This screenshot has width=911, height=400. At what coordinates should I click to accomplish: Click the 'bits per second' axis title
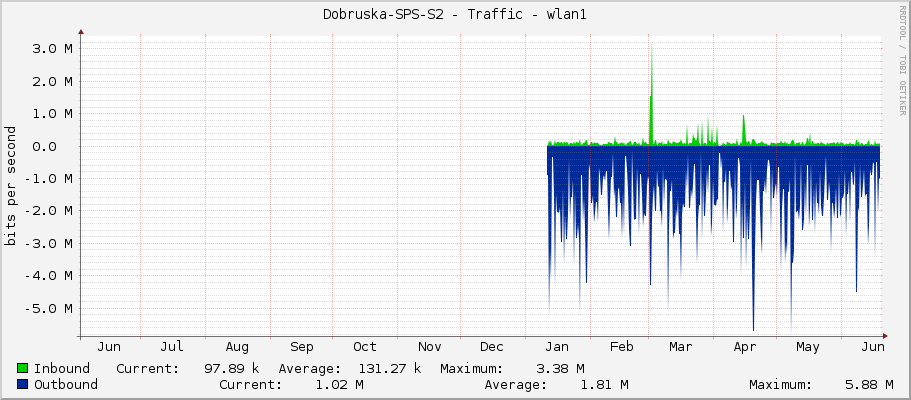(x=10, y=185)
